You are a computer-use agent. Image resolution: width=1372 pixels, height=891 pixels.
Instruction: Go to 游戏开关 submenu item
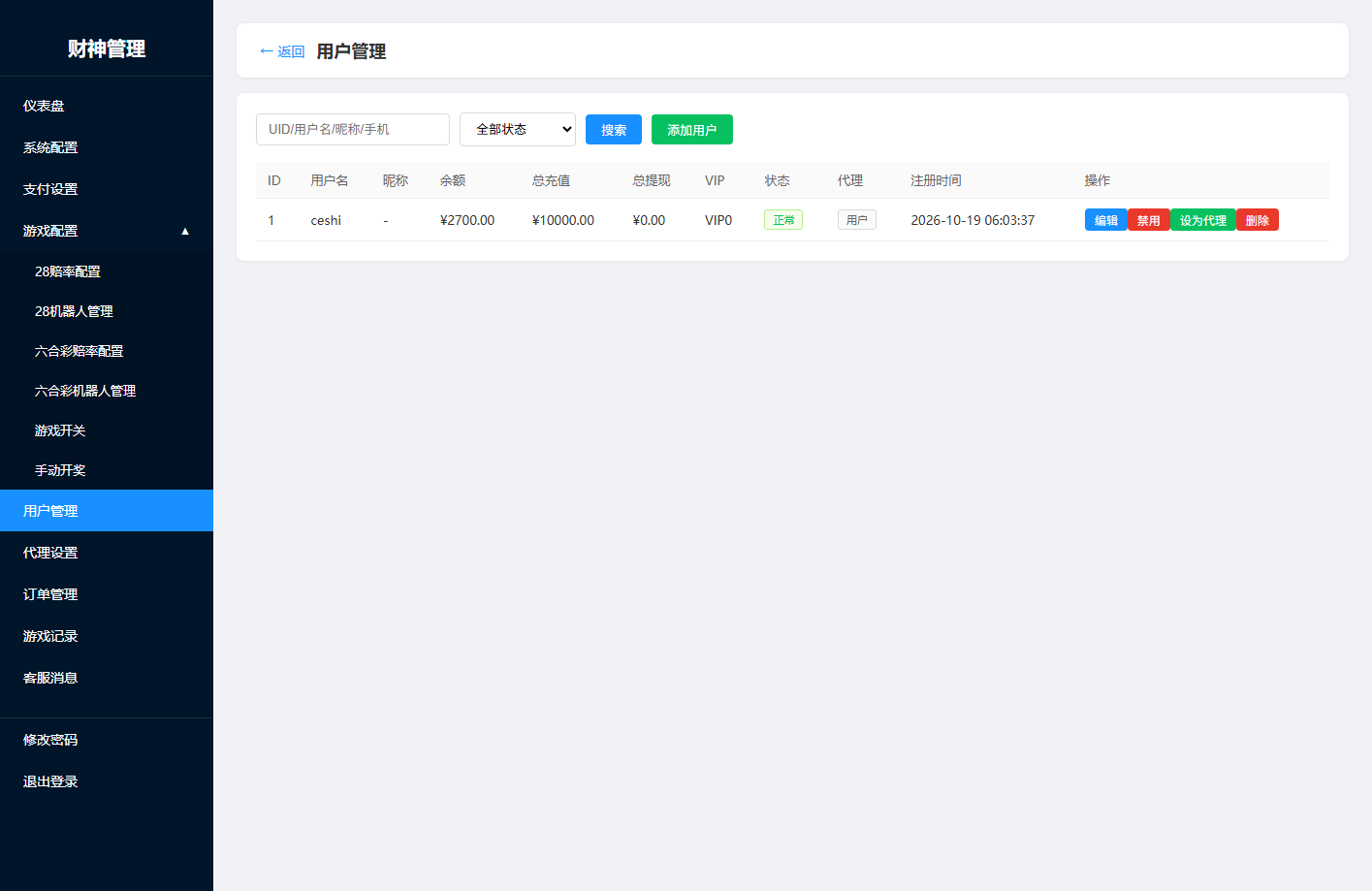[107, 430]
